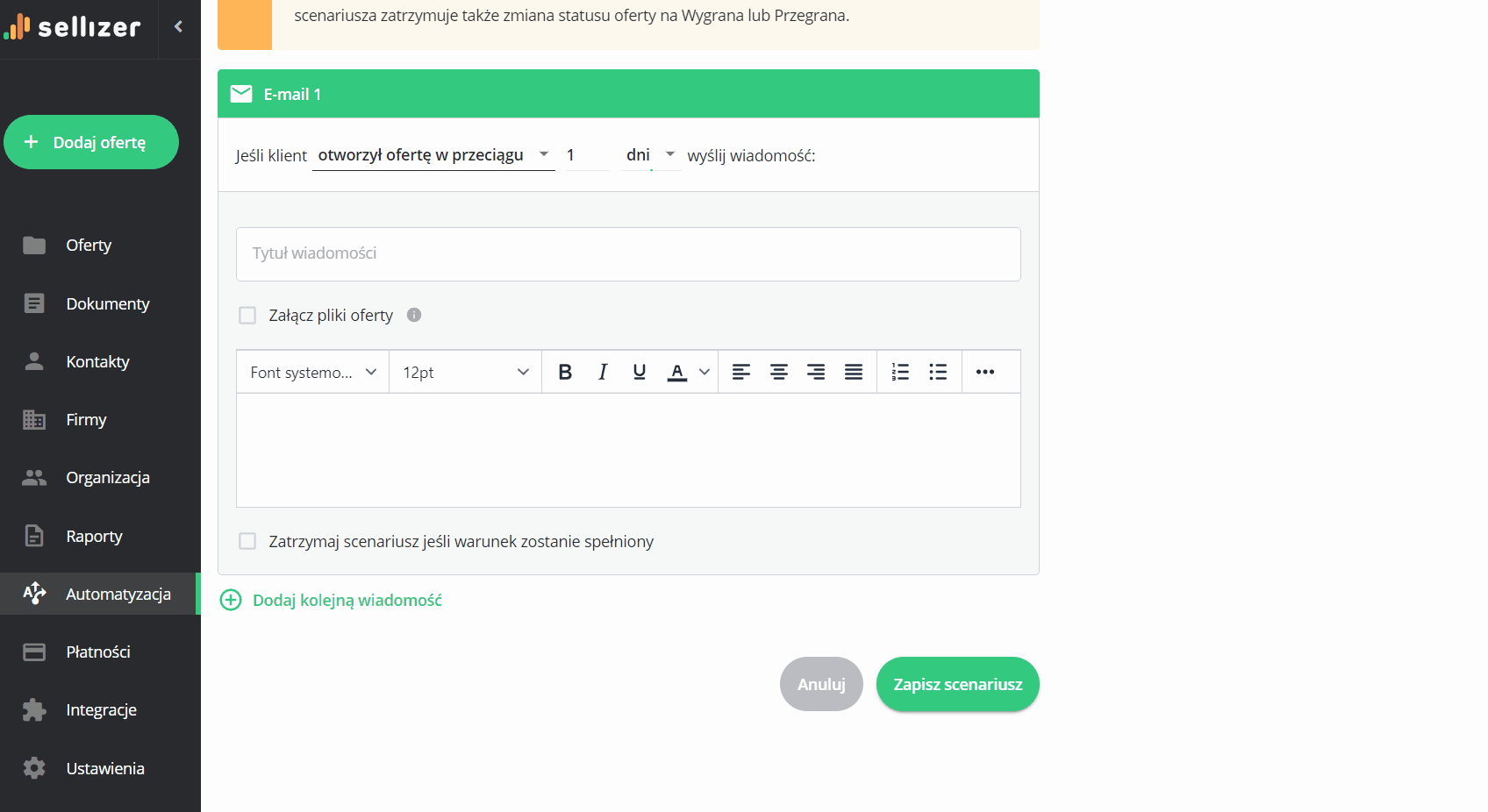1488x812 pixels.
Task: Click the info icon beside Załącz pliki oferty
Action: pyautogui.click(x=414, y=315)
